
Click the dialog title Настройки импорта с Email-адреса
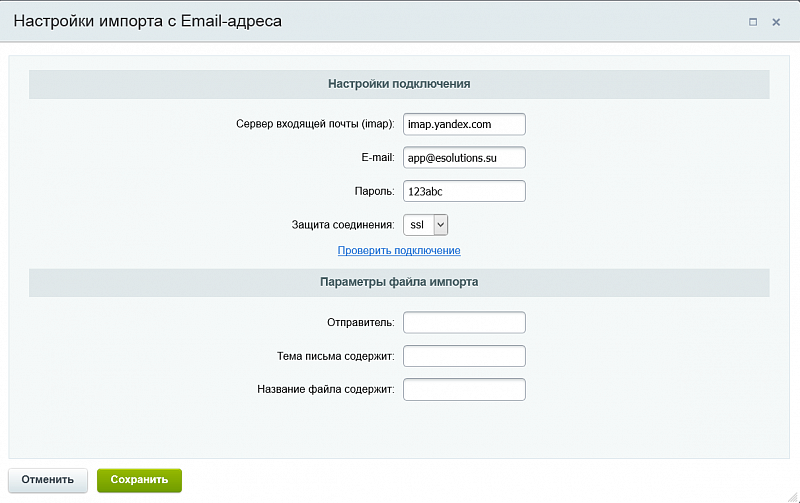click(x=147, y=21)
